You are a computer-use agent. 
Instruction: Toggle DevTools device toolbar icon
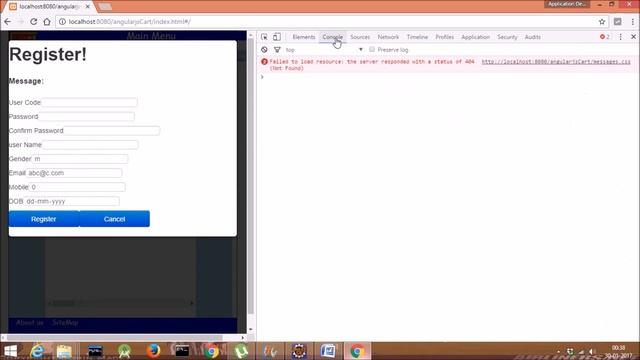[277, 37]
